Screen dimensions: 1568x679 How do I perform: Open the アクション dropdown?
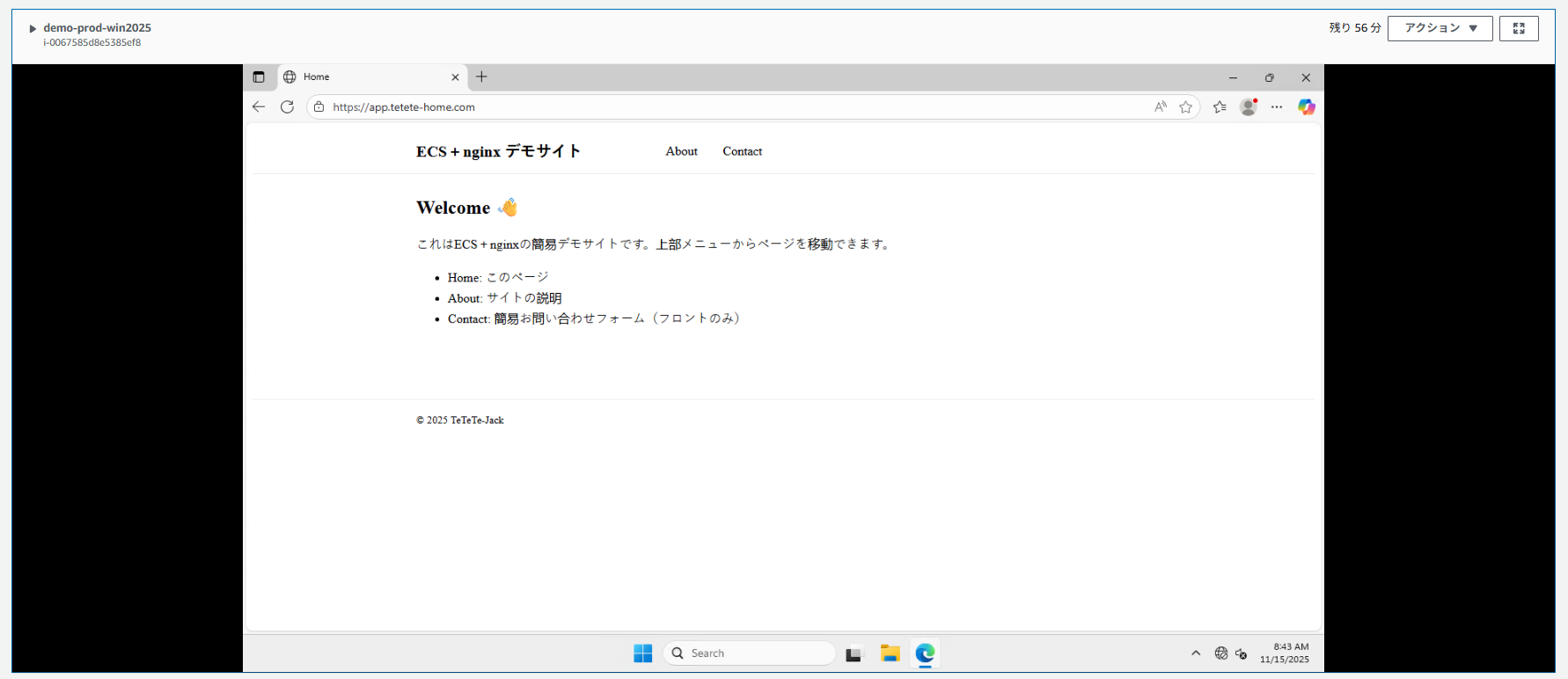pos(1440,28)
